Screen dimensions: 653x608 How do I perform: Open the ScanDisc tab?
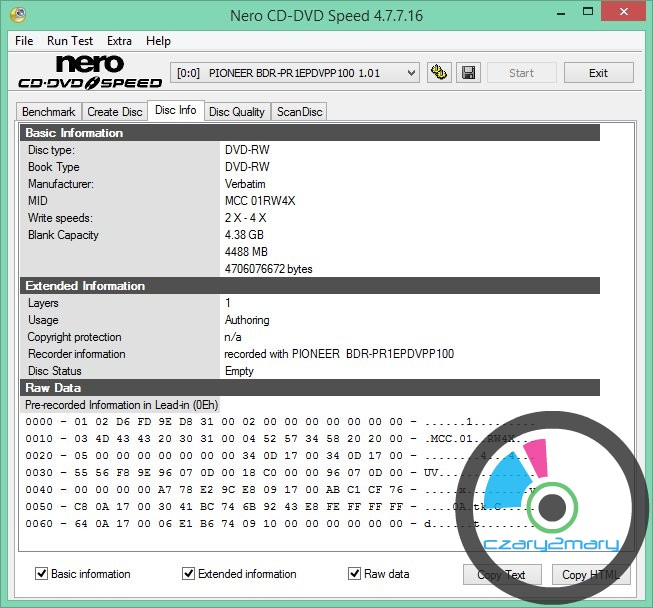pos(299,112)
